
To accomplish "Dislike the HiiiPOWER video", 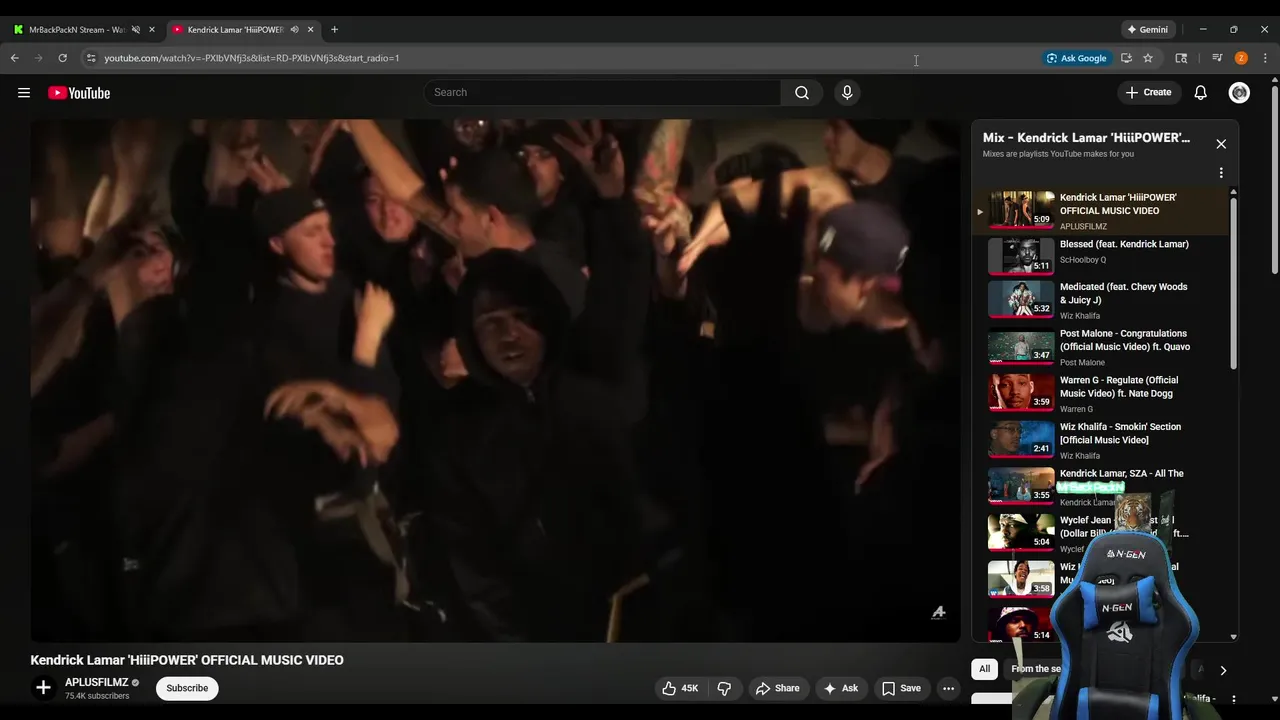I will pos(724,688).
